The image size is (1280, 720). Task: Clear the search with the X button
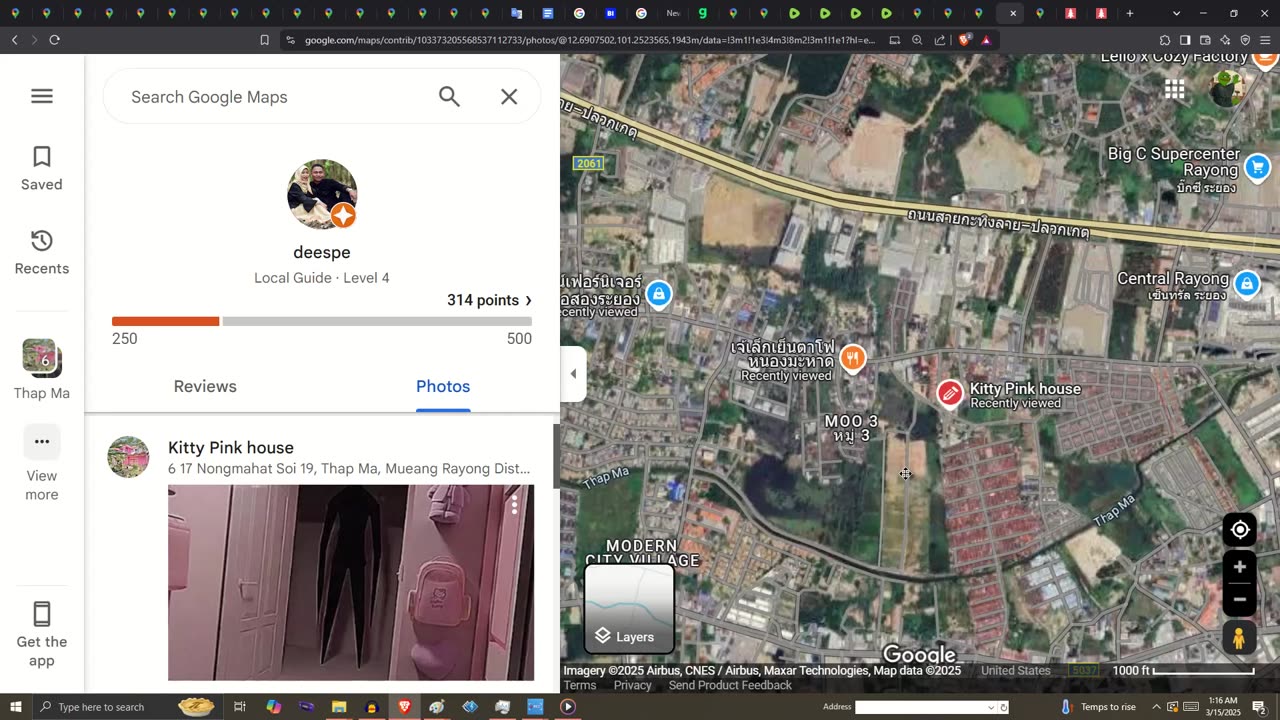509,96
